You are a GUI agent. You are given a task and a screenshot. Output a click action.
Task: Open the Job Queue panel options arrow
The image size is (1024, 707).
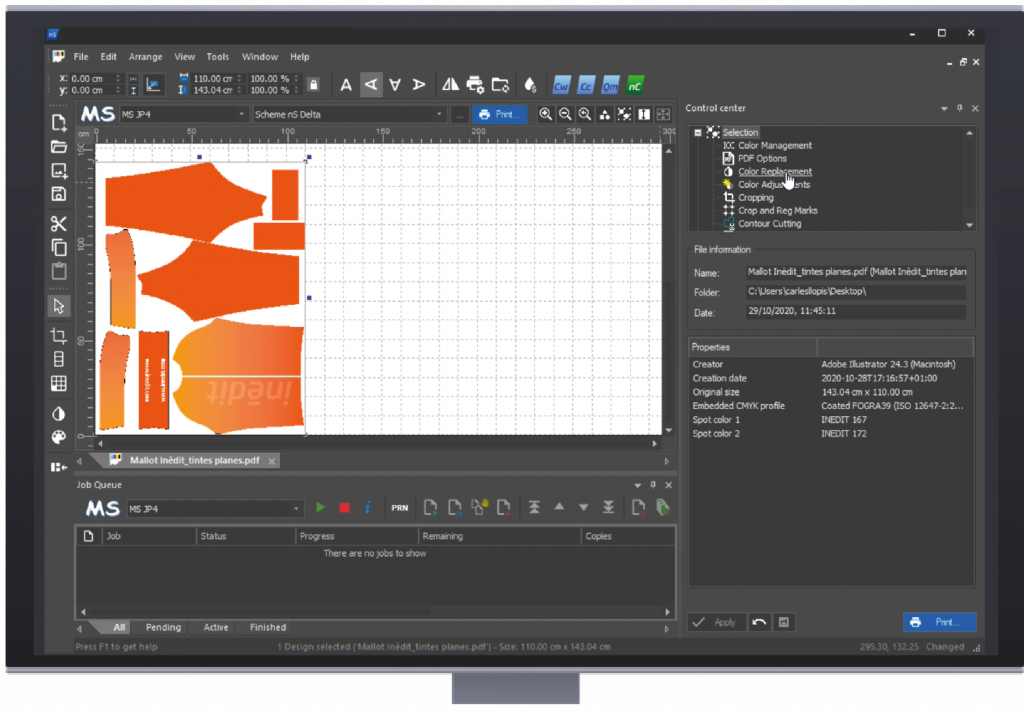(x=637, y=486)
